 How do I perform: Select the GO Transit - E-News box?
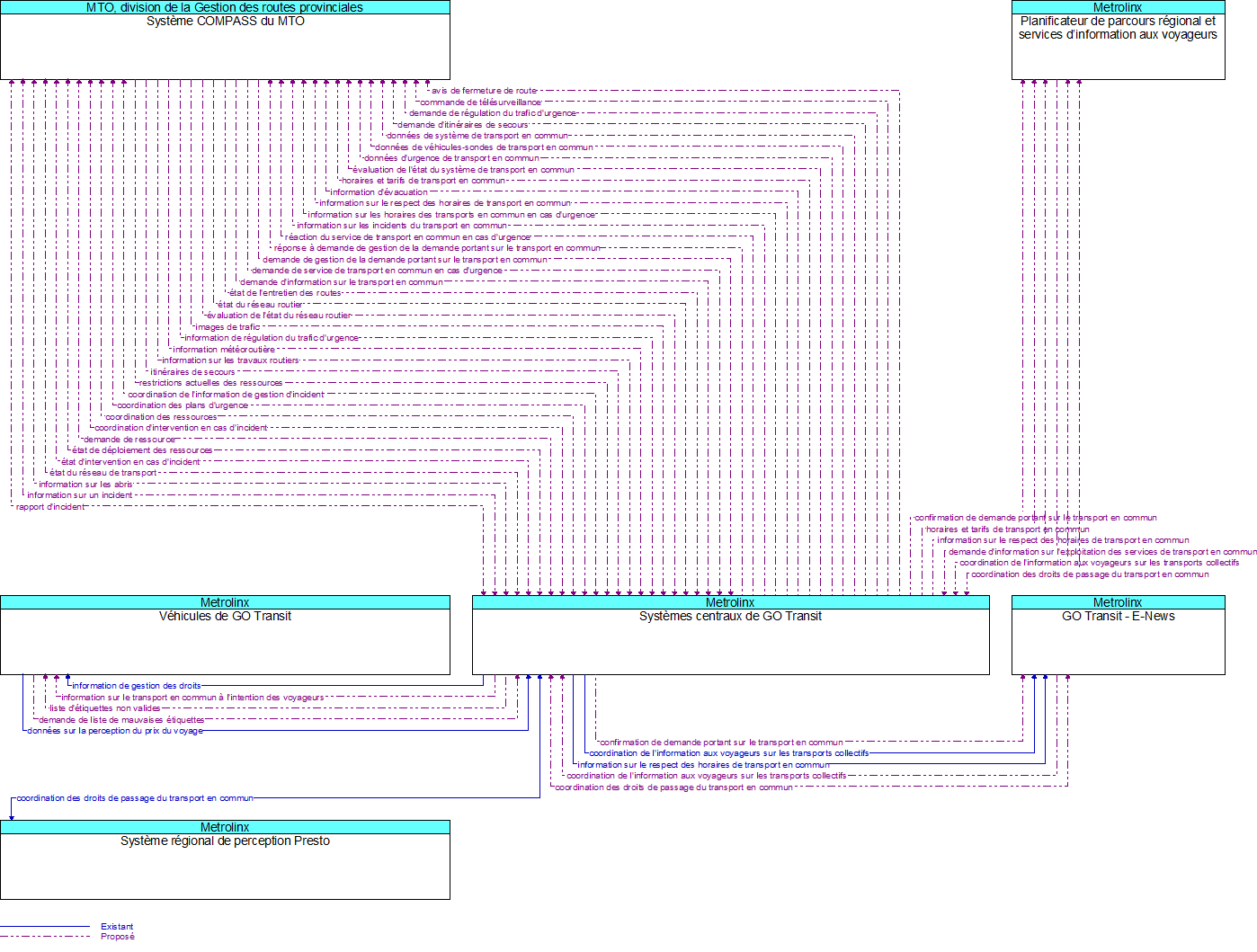coord(1118,642)
